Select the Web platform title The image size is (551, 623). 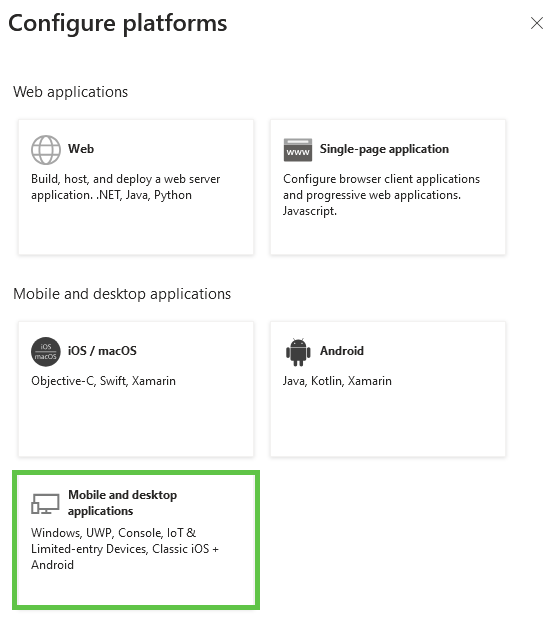[x=81, y=149]
